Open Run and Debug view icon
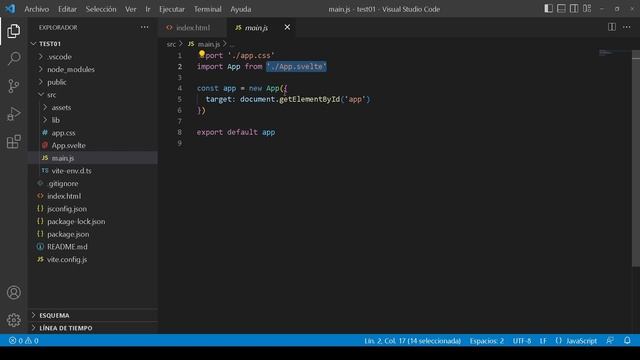 point(13,114)
